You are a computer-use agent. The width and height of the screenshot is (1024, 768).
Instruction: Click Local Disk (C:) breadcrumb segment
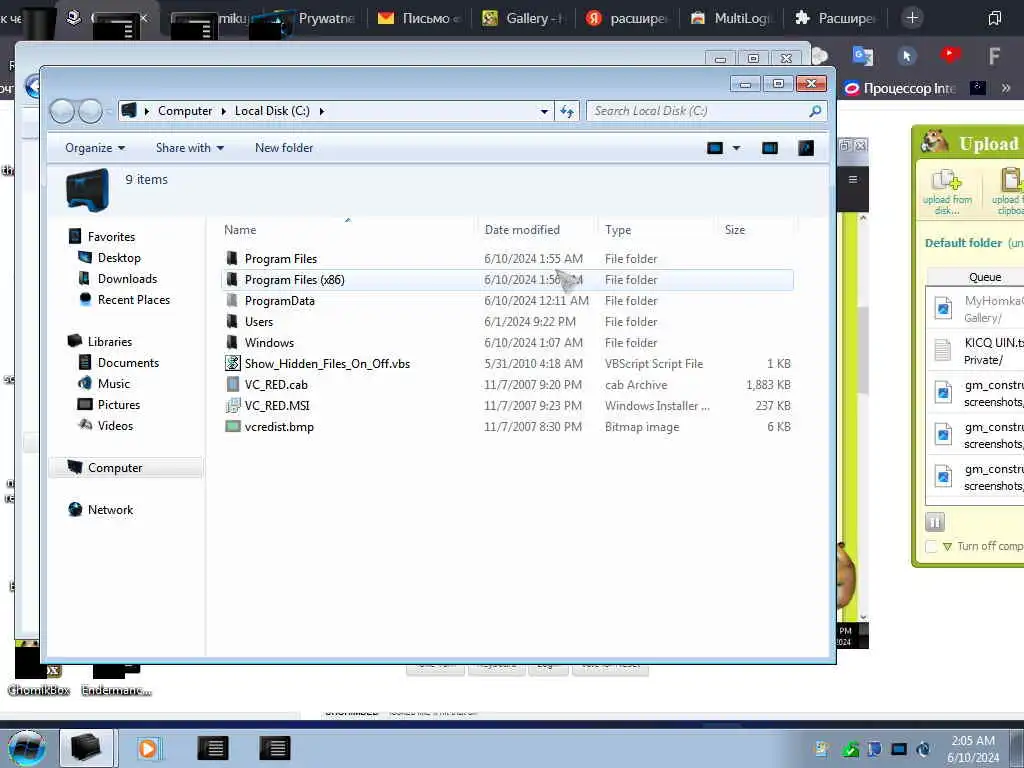click(x=272, y=111)
